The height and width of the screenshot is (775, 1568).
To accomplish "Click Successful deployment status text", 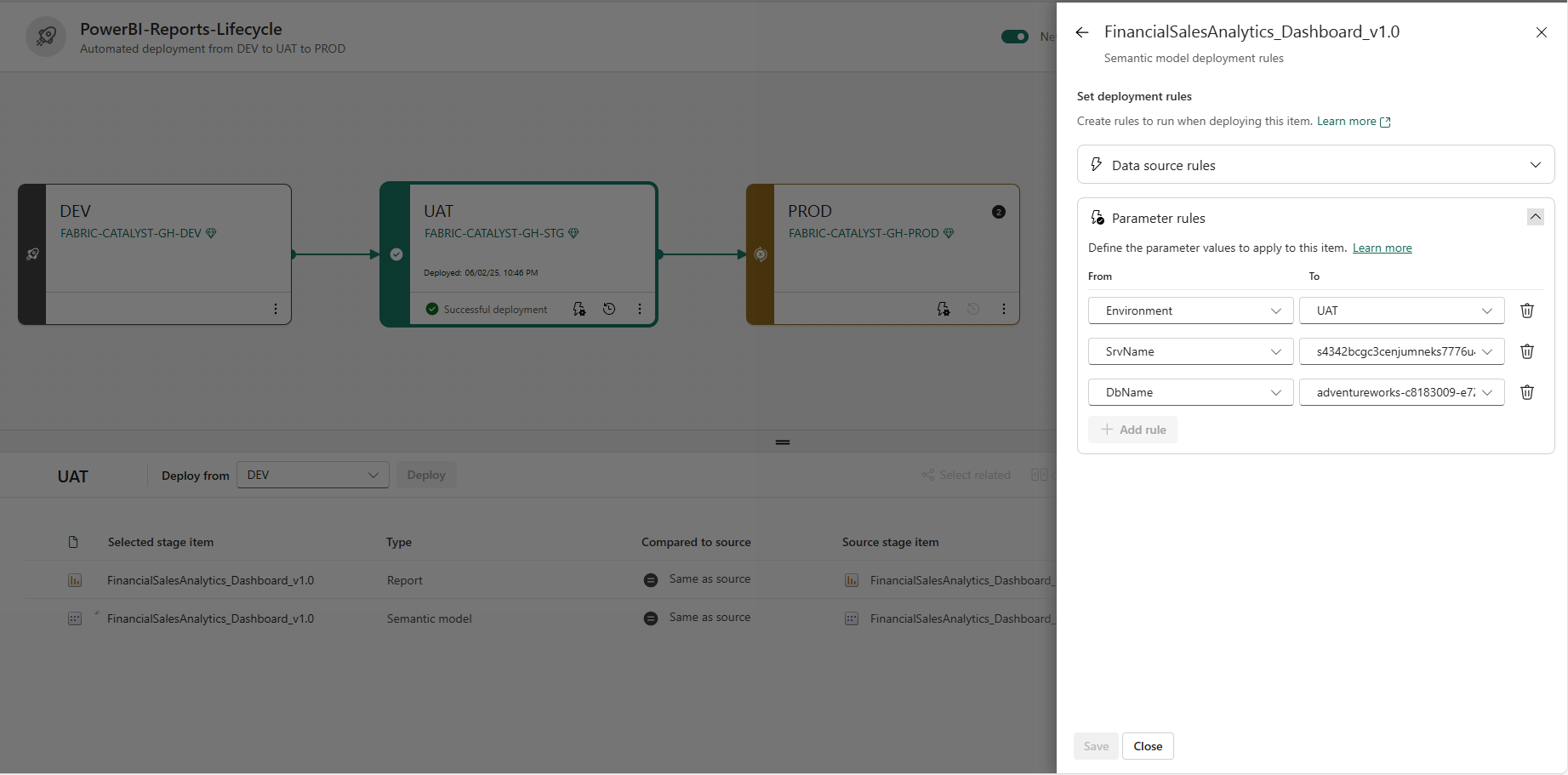I will tap(495, 309).
